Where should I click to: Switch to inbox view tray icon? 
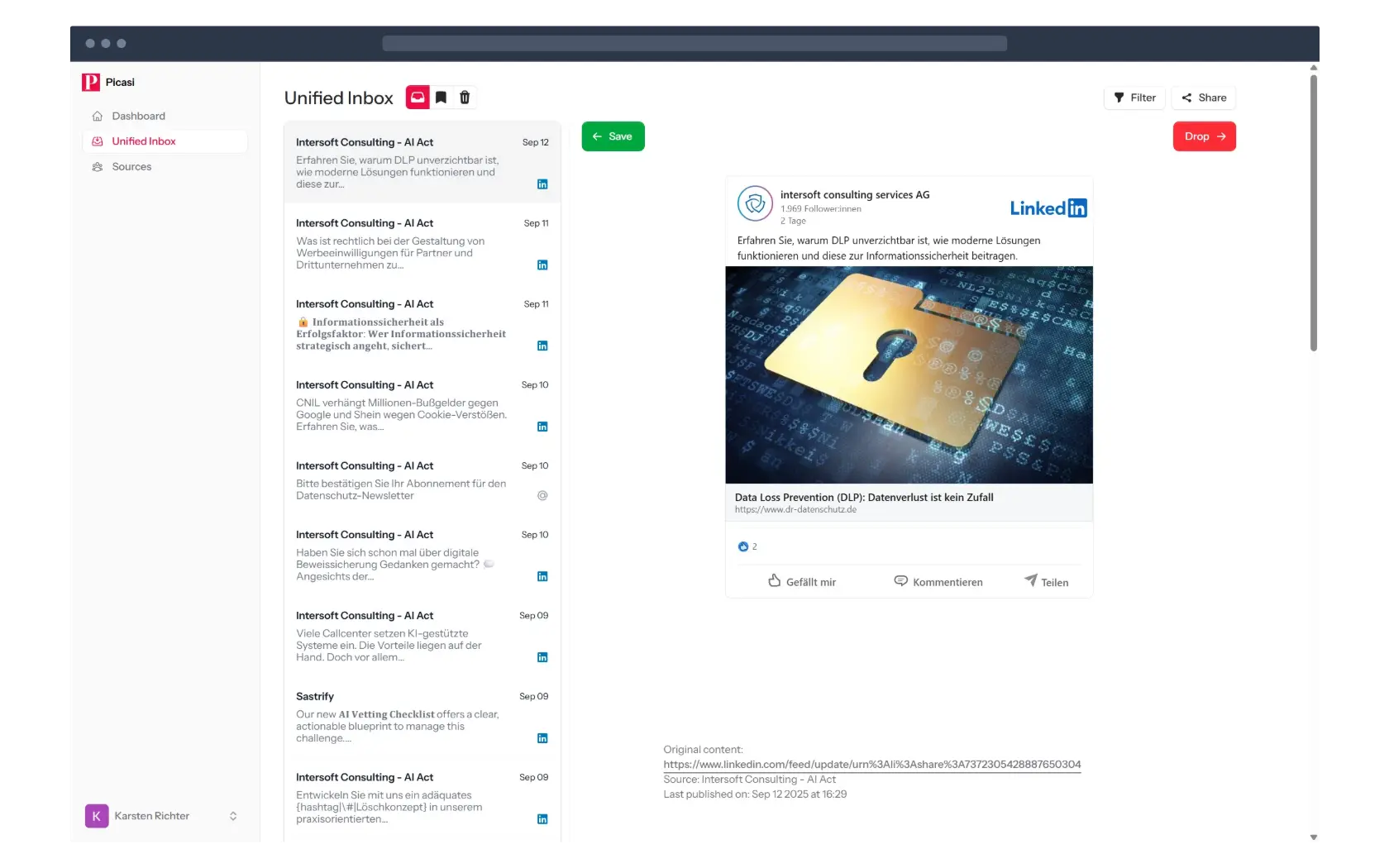point(418,98)
